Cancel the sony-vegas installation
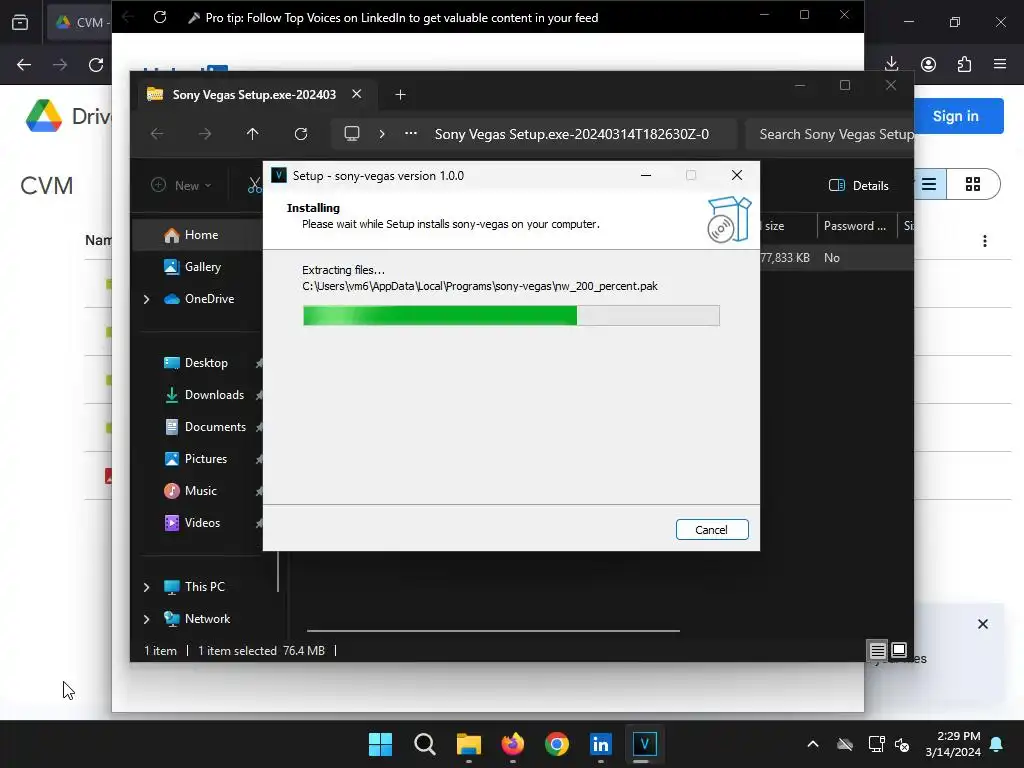Image resolution: width=1024 pixels, height=768 pixels. pyautogui.click(x=712, y=530)
